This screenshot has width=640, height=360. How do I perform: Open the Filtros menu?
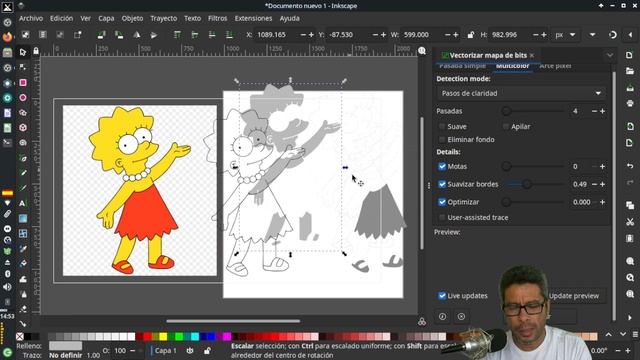[218, 18]
